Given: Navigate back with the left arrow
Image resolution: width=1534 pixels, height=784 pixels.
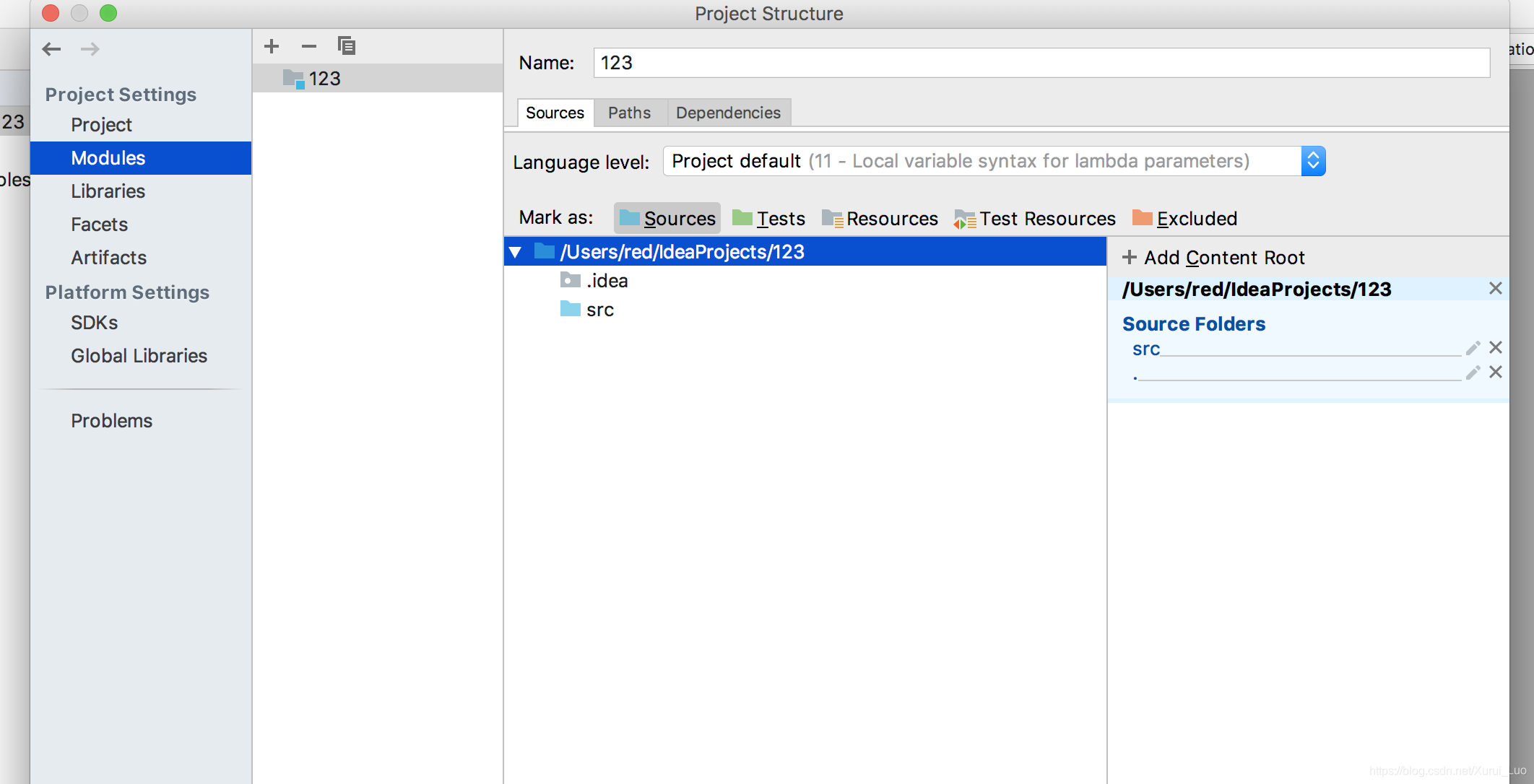Looking at the screenshot, I should pos(51,49).
